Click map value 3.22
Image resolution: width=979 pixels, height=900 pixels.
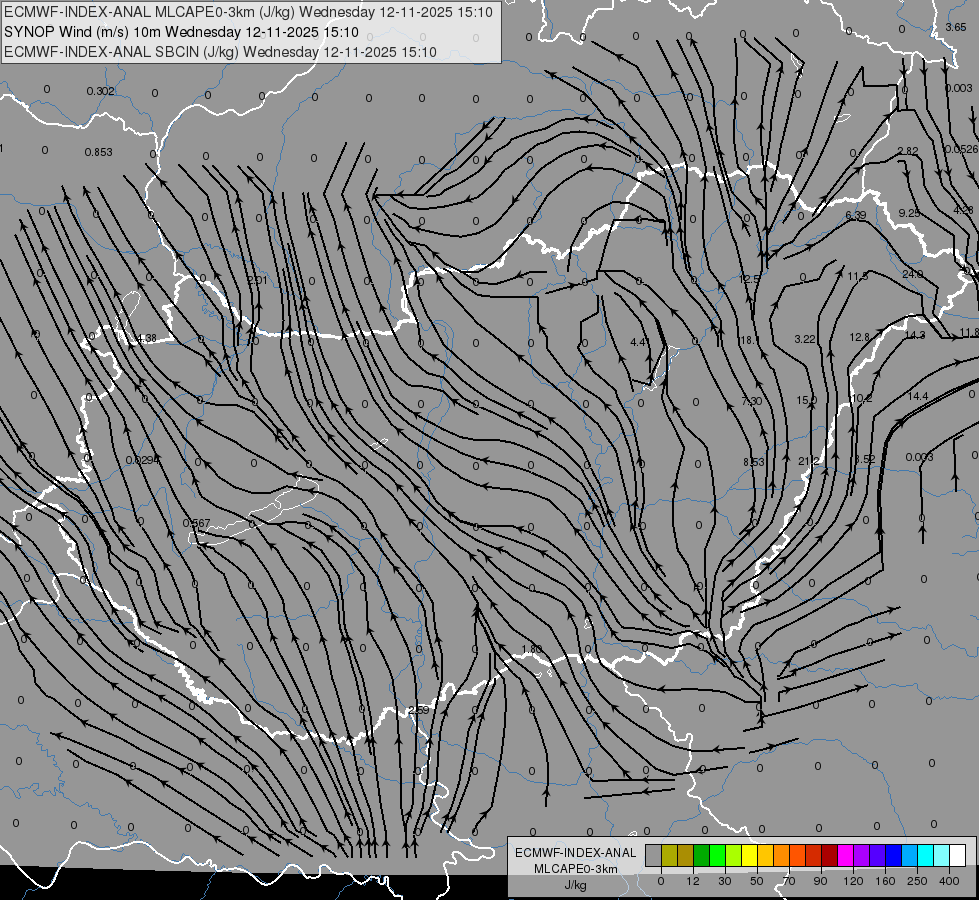[805, 339]
